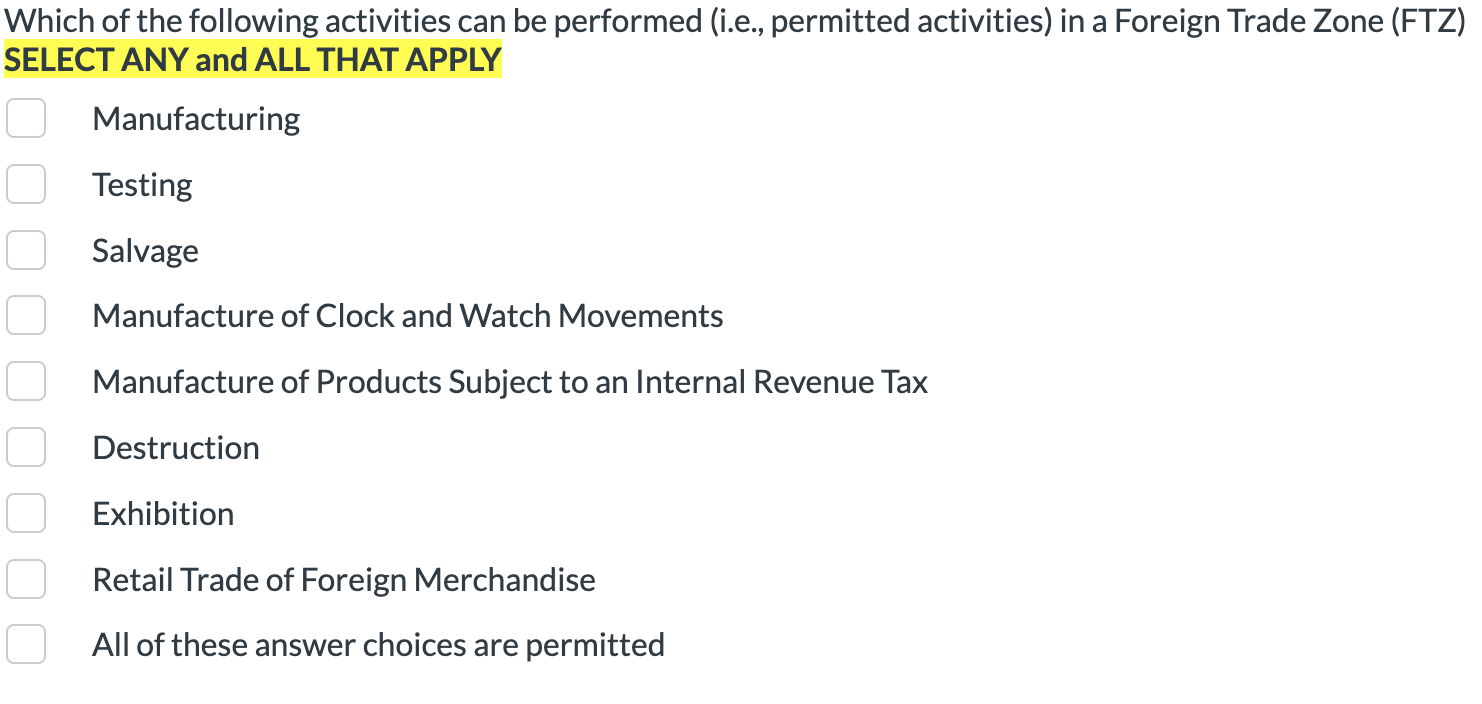This screenshot has height=704, width=1482.
Task: Check the Retail Trade of Foreign Merchandise checkbox
Action: click(25, 579)
